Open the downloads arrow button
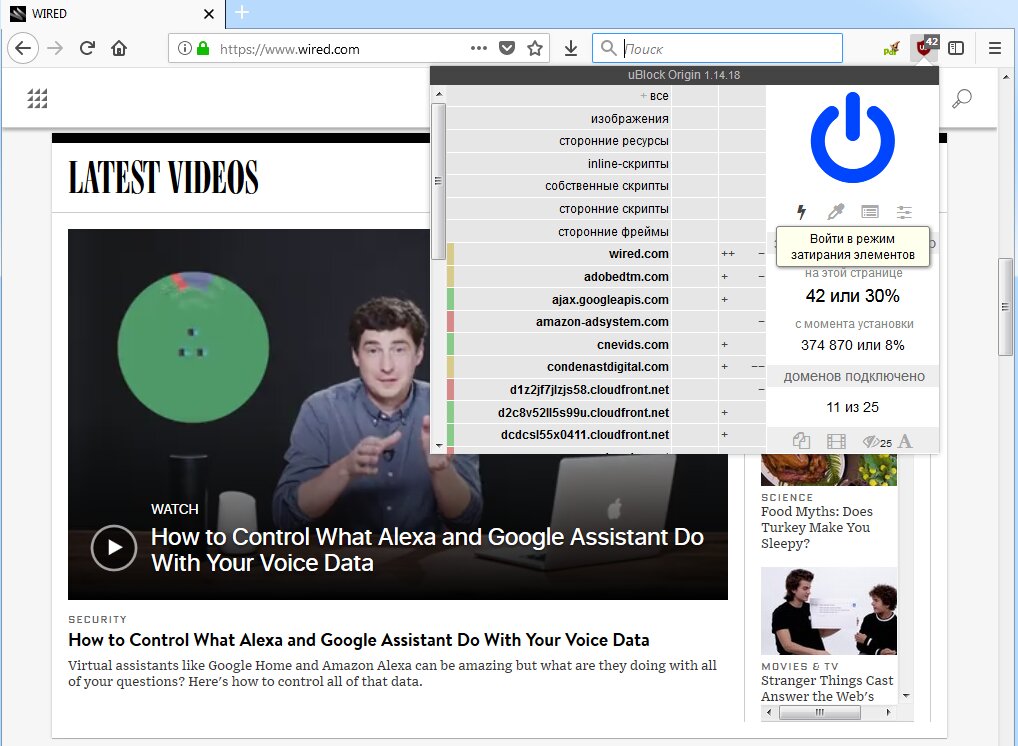This screenshot has width=1018, height=746. point(571,48)
